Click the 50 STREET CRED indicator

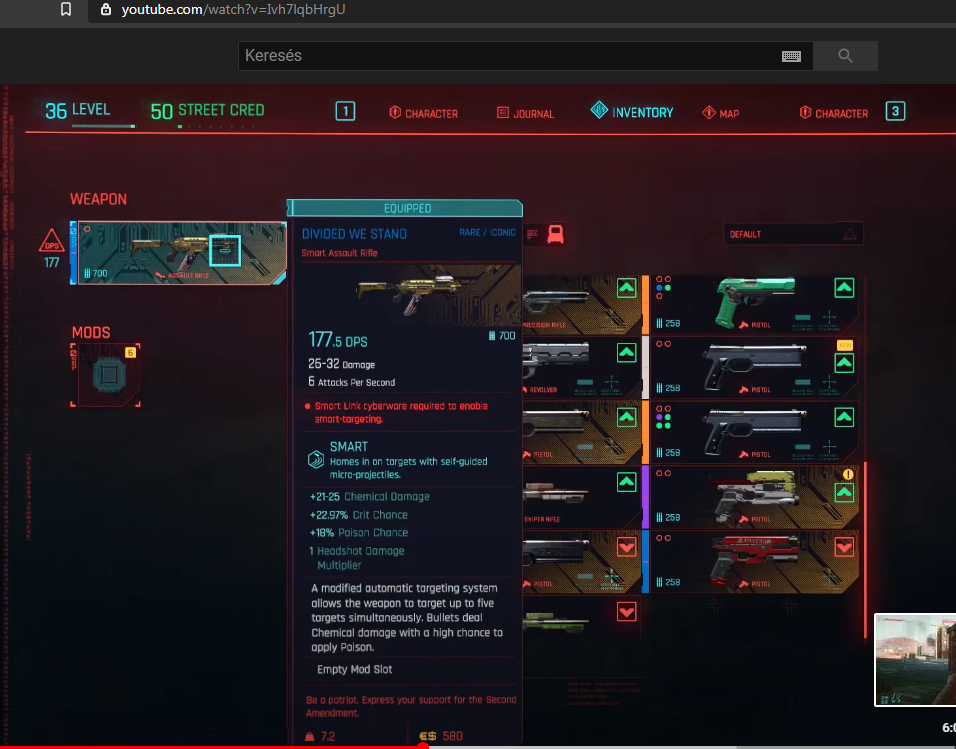click(207, 111)
